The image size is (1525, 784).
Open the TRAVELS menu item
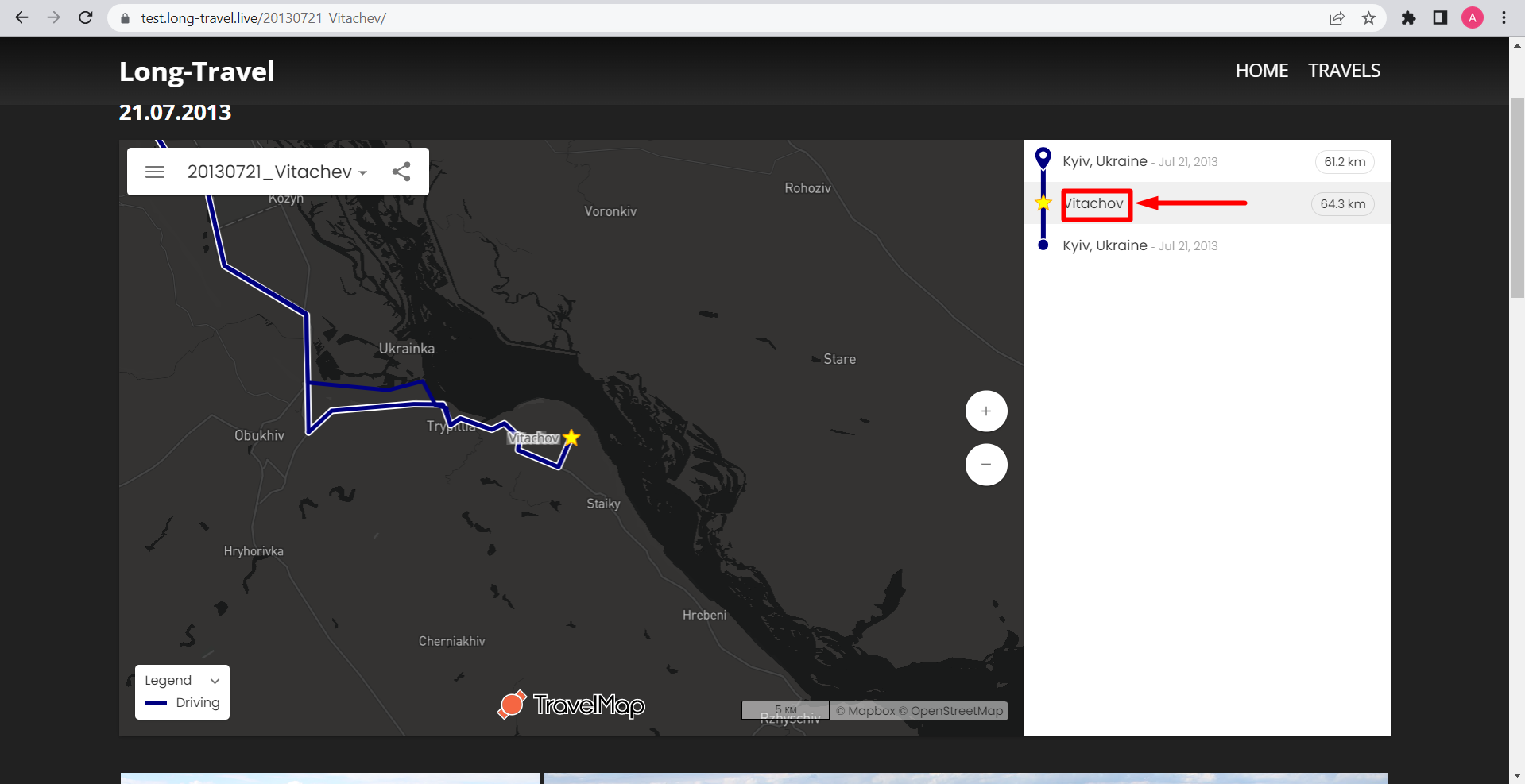[x=1345, y=71]
